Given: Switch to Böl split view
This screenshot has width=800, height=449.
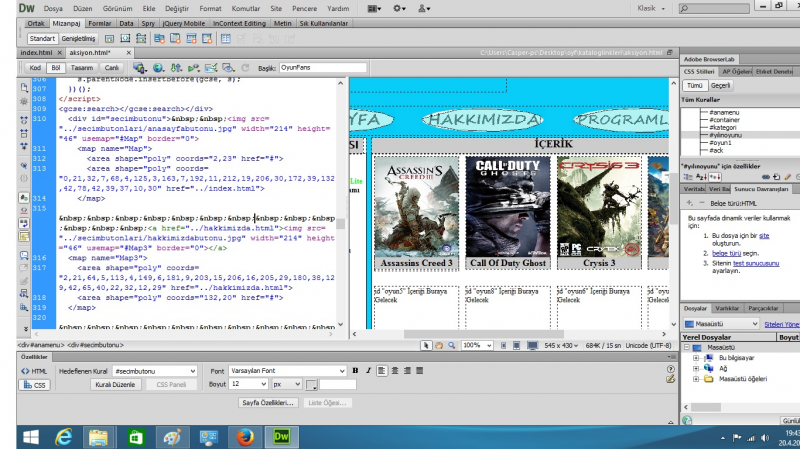Looking at the screenshot, I should (x=56, y=67).
